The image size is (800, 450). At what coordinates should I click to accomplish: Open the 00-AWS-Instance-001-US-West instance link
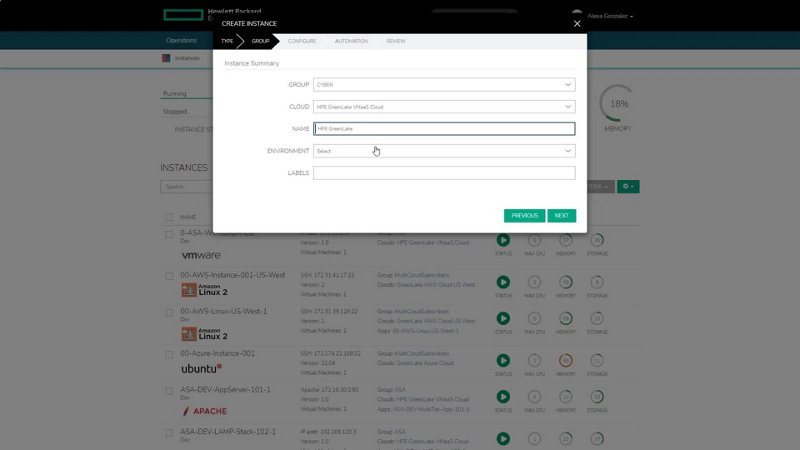click(x=233, y=275)
